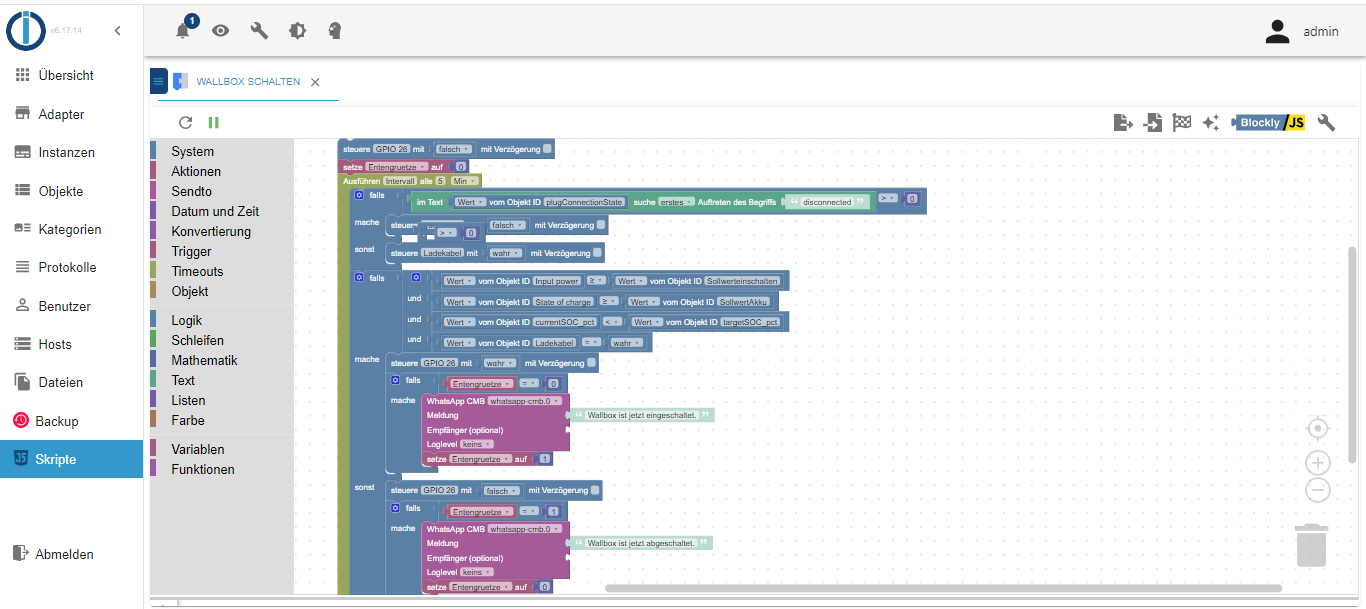Screen dimensions: 1366x609
Task: Click Abmelden to log out
Action: coord(64,554)
